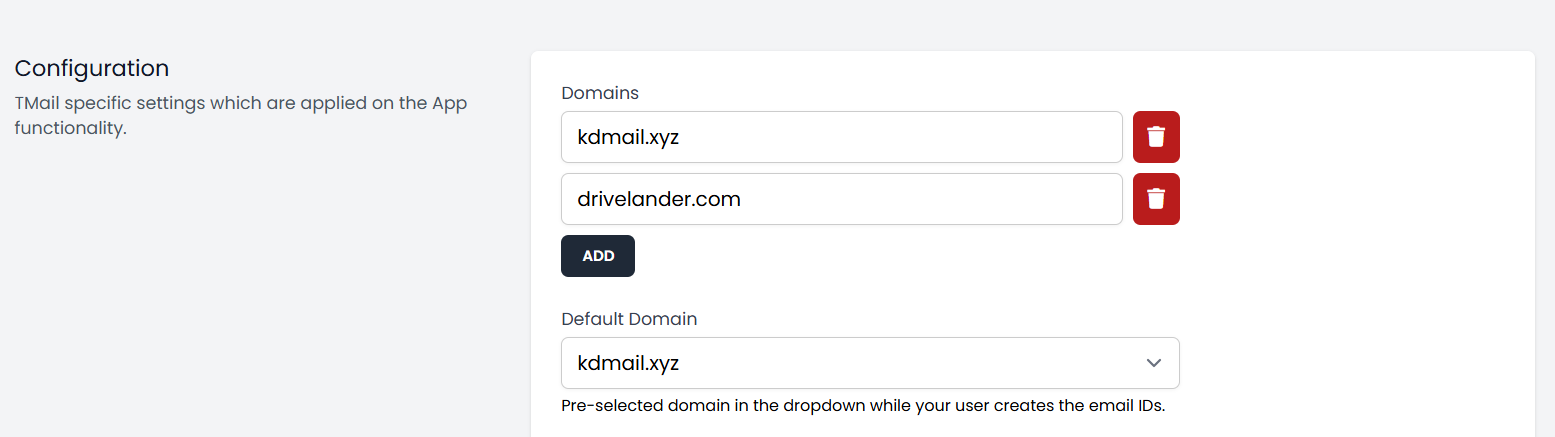Place cursor at end of kdmail.xyz domain entry
This screenshot has width=1555, height=437.
point(682,137)
